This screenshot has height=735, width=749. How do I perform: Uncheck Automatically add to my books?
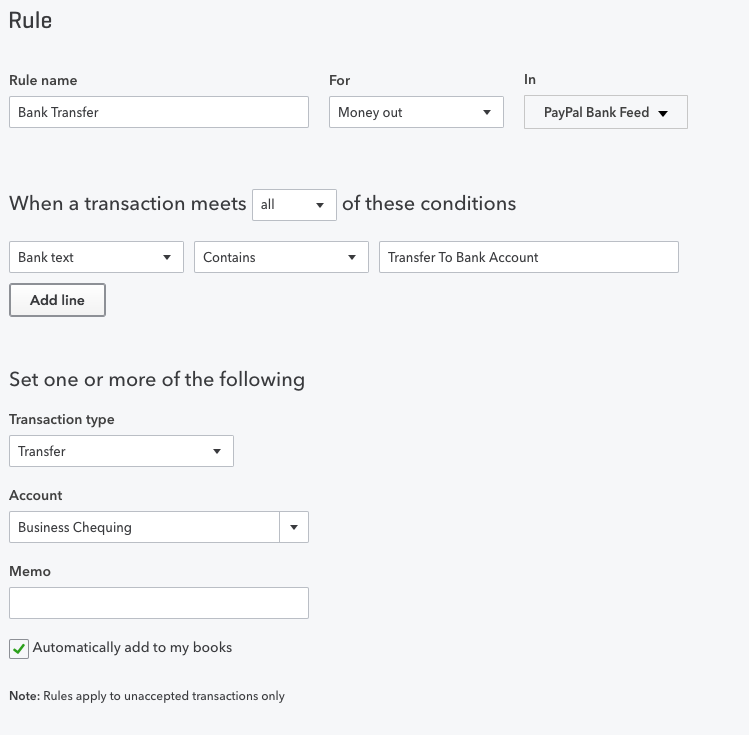(19, 649)
